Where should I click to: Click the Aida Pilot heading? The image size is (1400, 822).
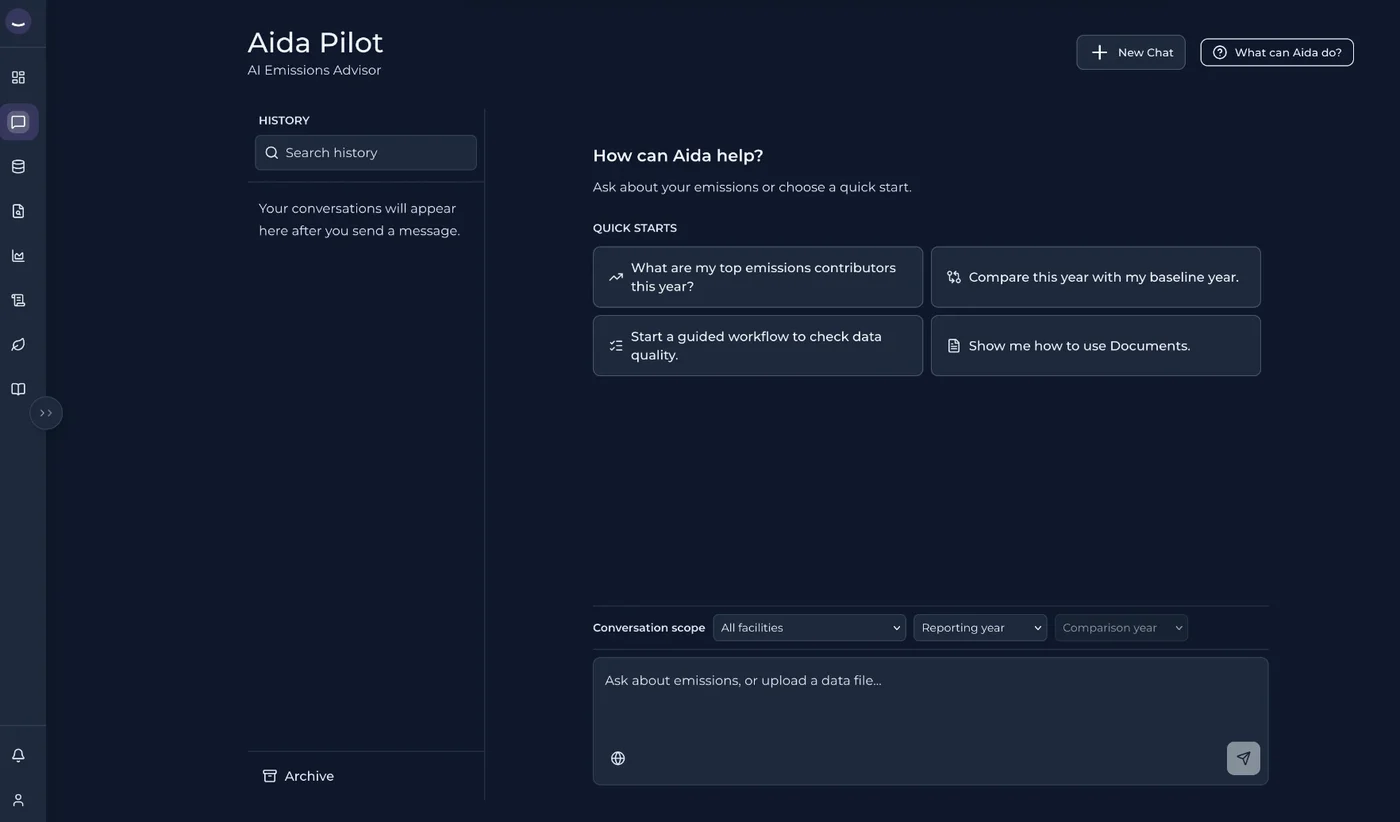point(315,42)
